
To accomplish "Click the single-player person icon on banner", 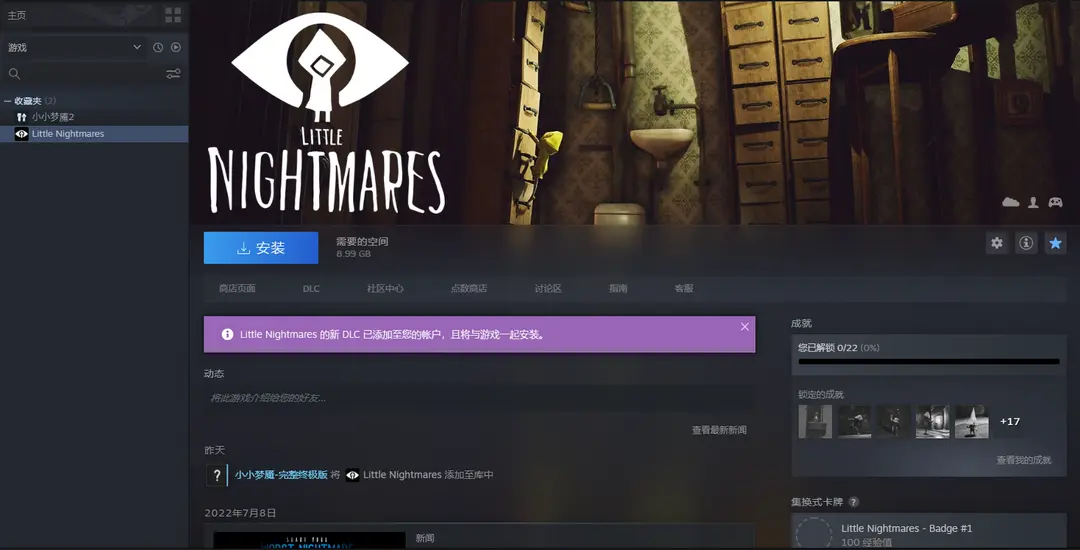I will click(1033, 202).
